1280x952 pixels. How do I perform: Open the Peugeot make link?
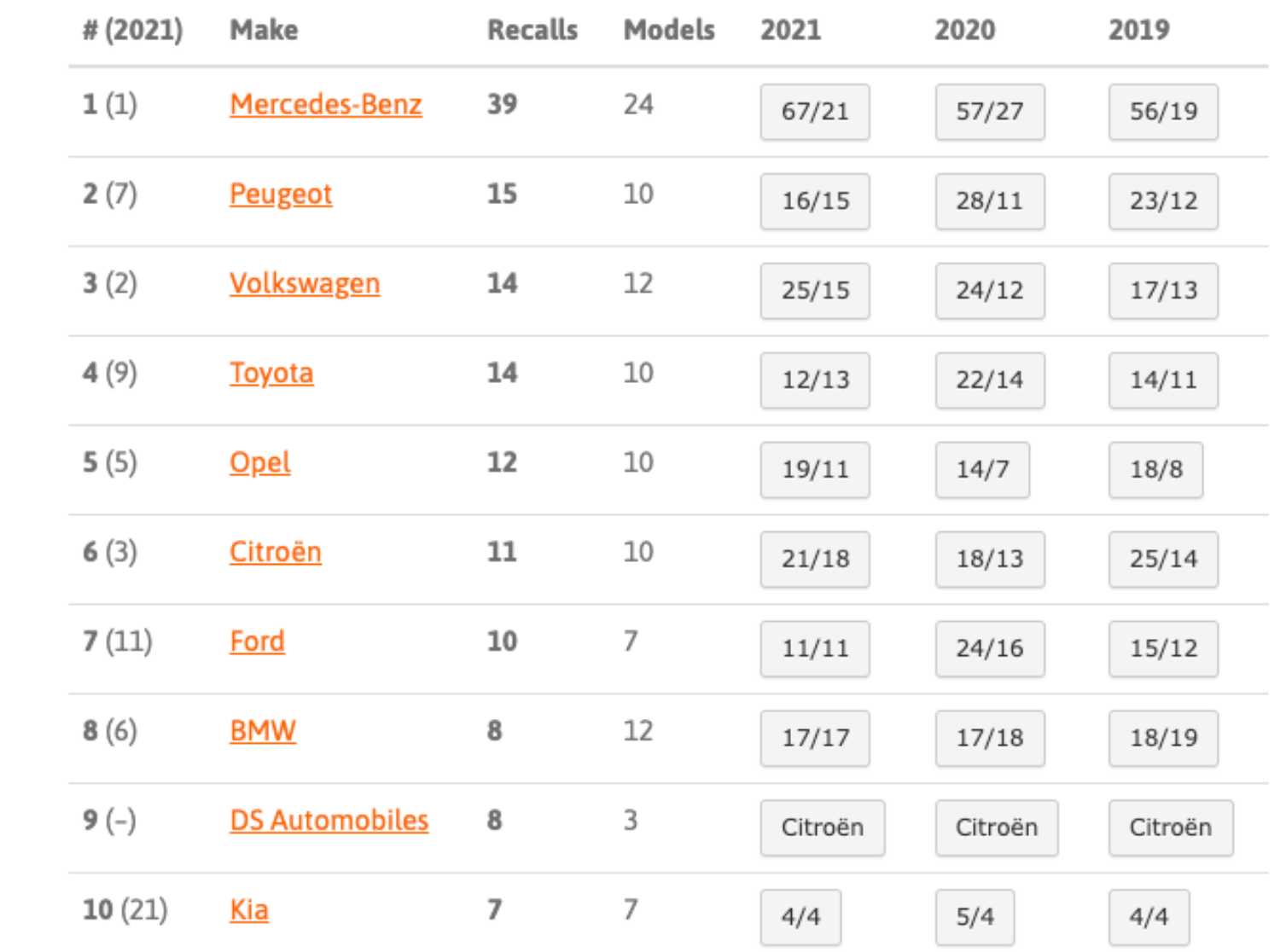pos(280,194)
